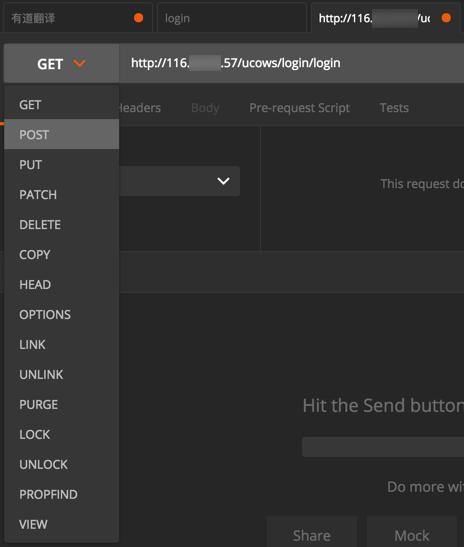Click the 'This request do' message text
This screenshot has width=464, height=547.
pyautogui.click(x=422, y=183)
